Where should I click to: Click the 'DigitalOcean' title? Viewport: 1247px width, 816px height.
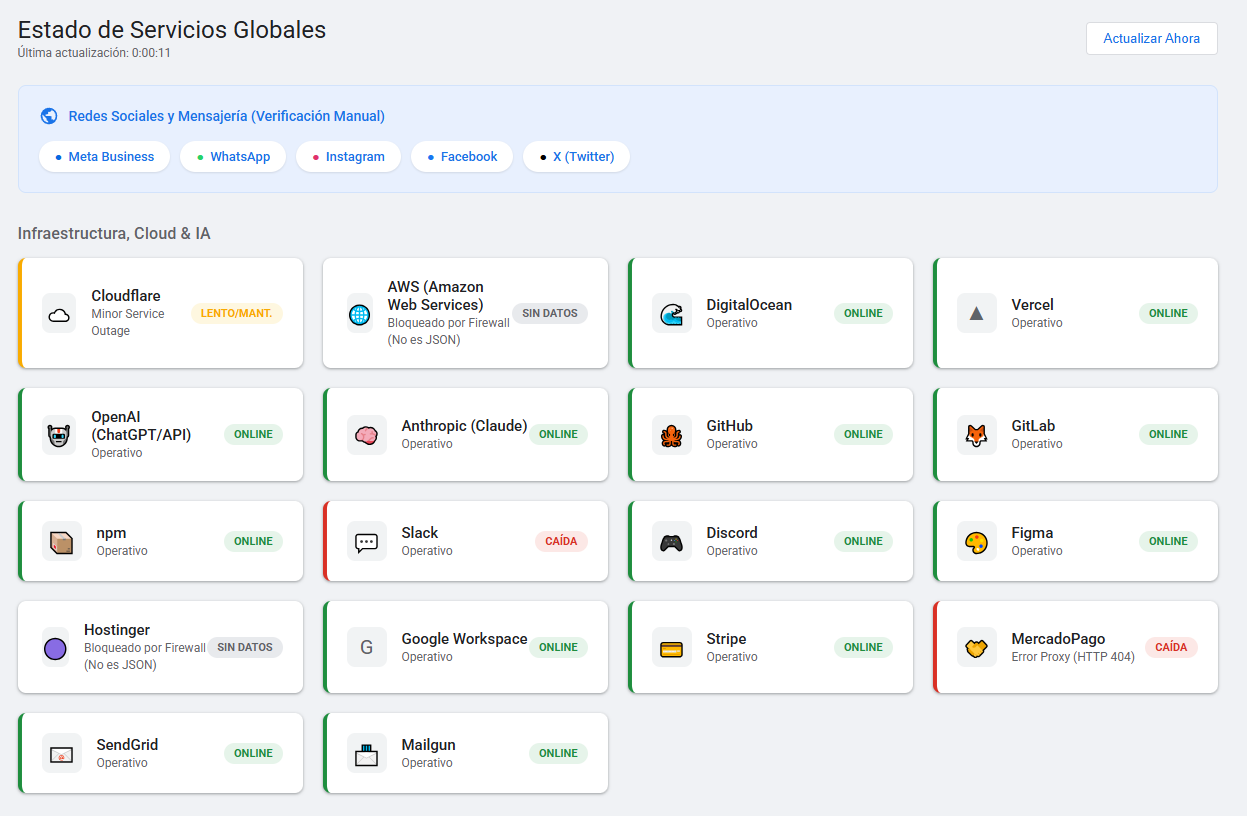[749, 305]
